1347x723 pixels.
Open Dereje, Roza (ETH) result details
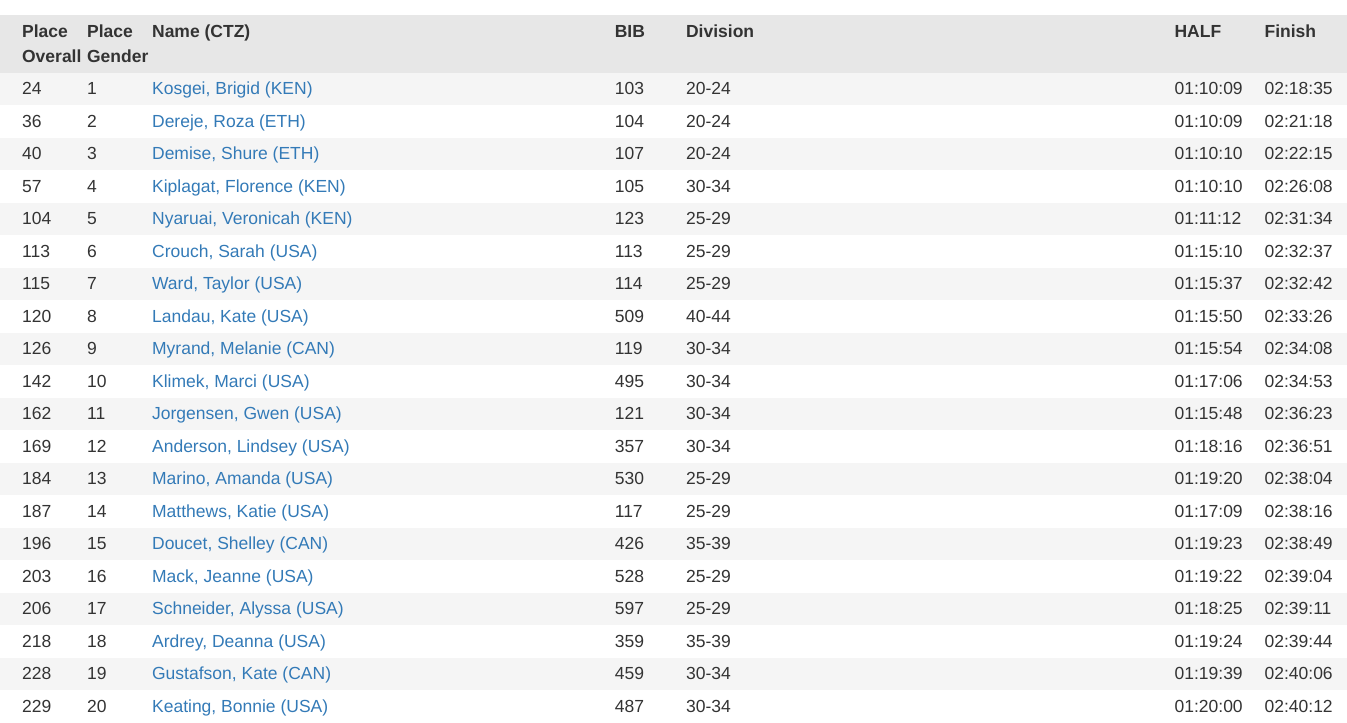pos(229,121)
